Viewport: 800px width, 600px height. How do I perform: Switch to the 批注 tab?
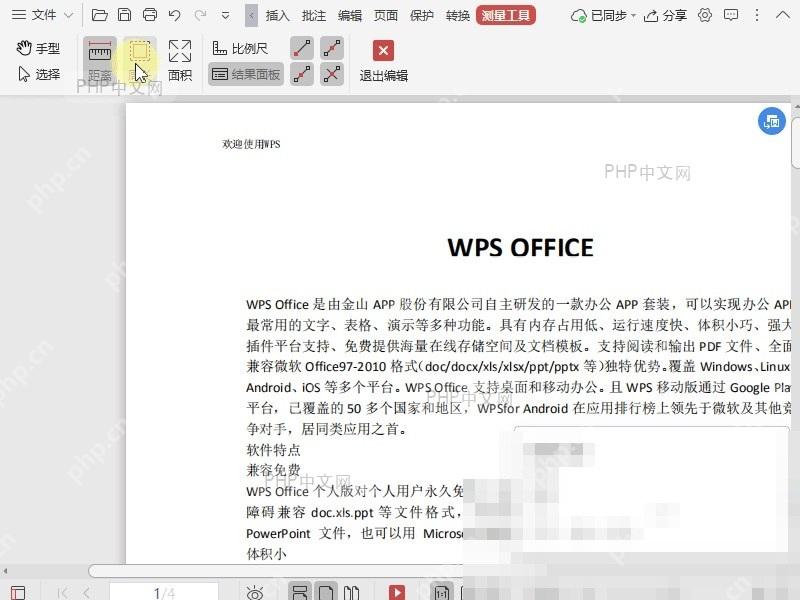(314, 16)
